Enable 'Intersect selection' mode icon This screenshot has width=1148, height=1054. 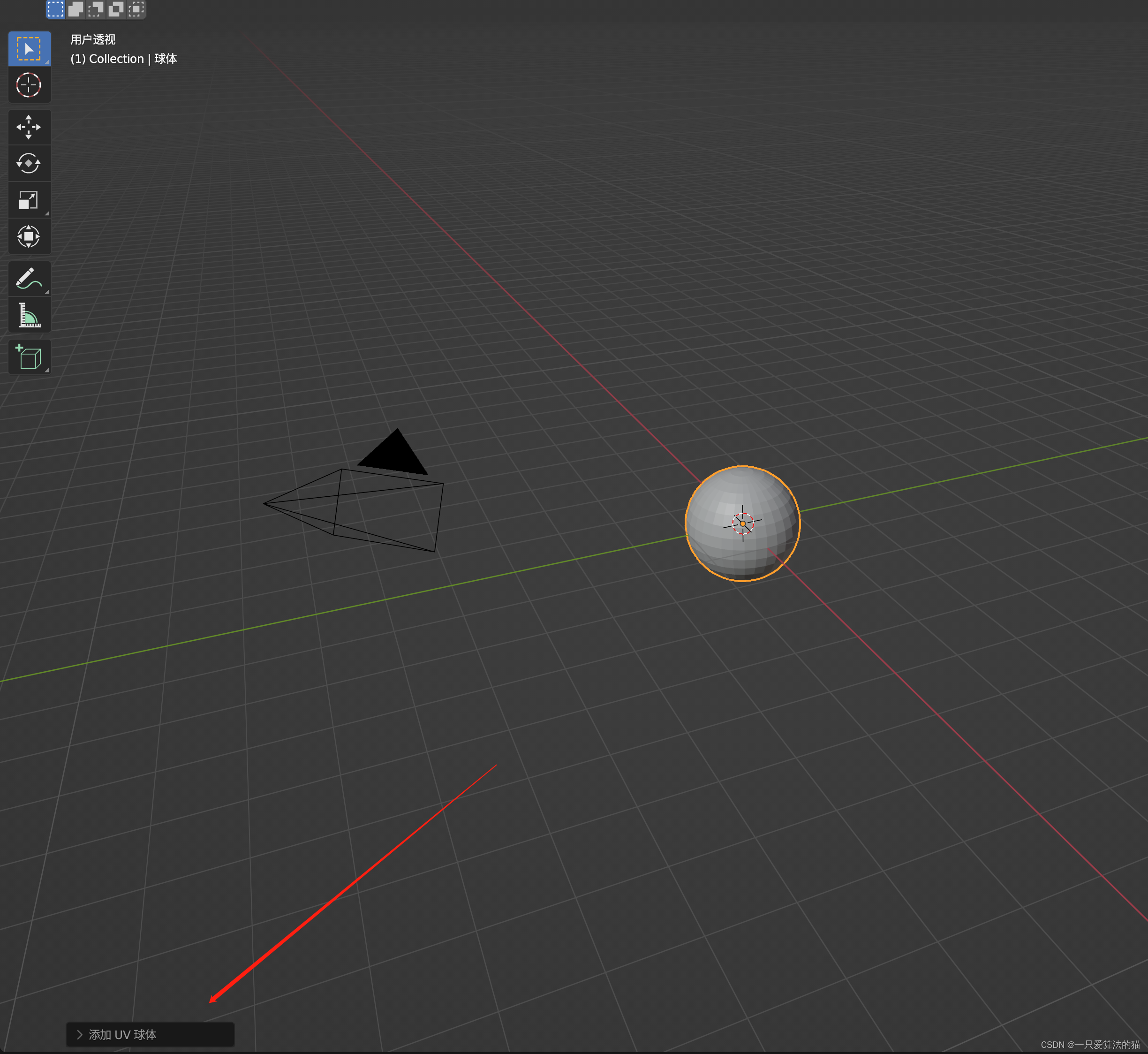point(136,9)
